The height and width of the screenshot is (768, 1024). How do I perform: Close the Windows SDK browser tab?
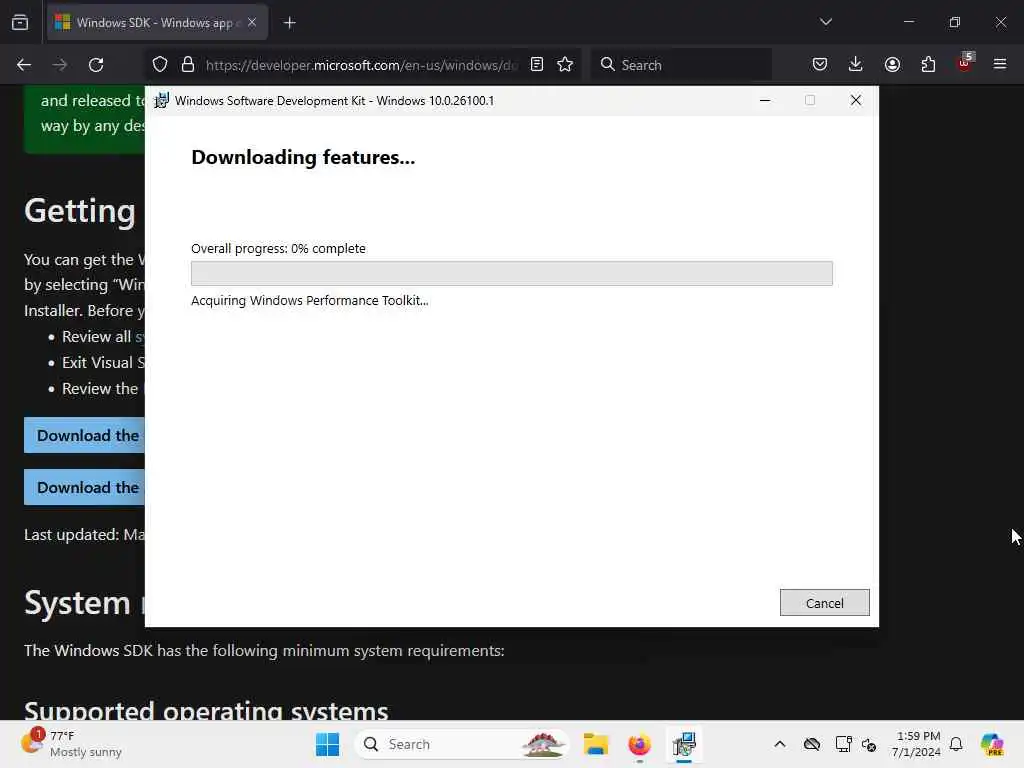[252, 22]
